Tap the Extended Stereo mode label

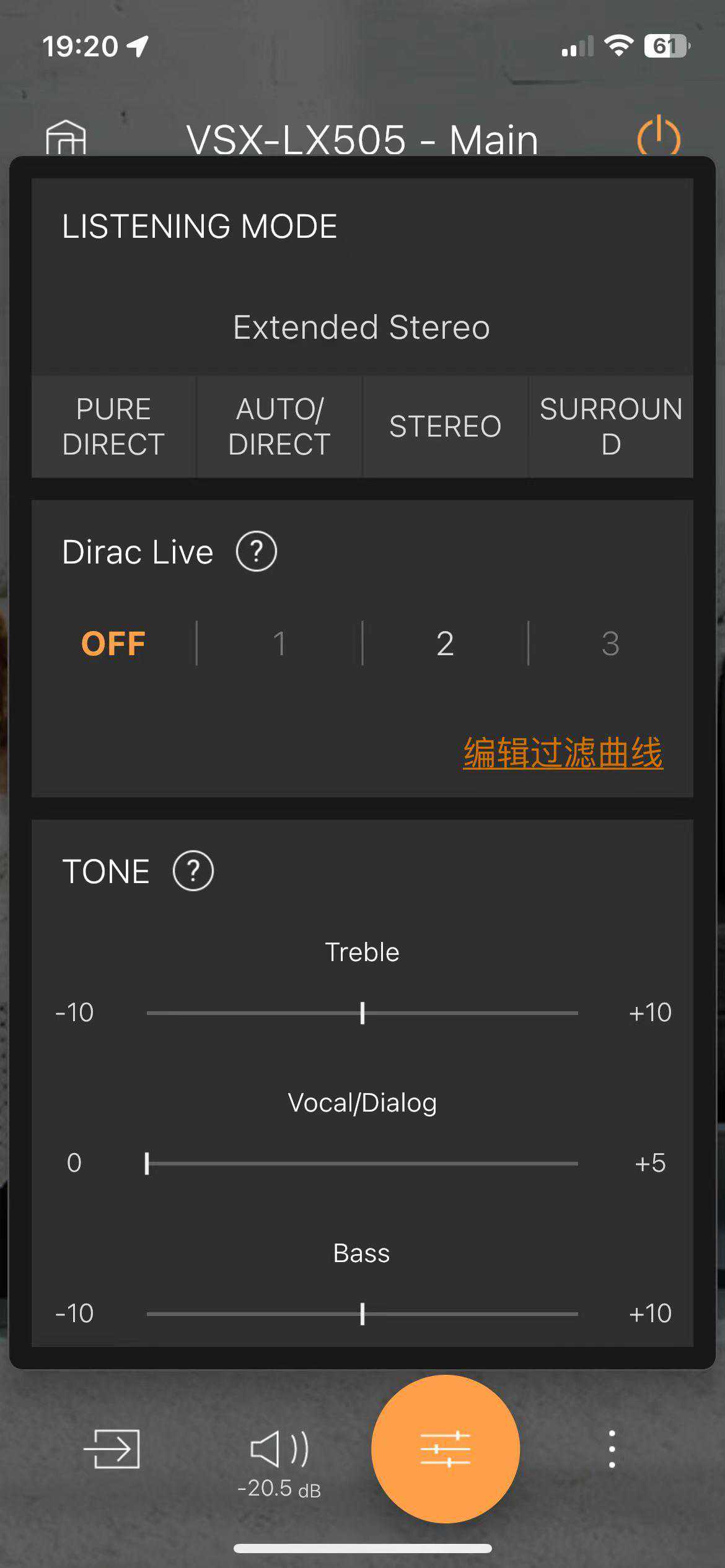pyautogui.click(x=362, y=327)
